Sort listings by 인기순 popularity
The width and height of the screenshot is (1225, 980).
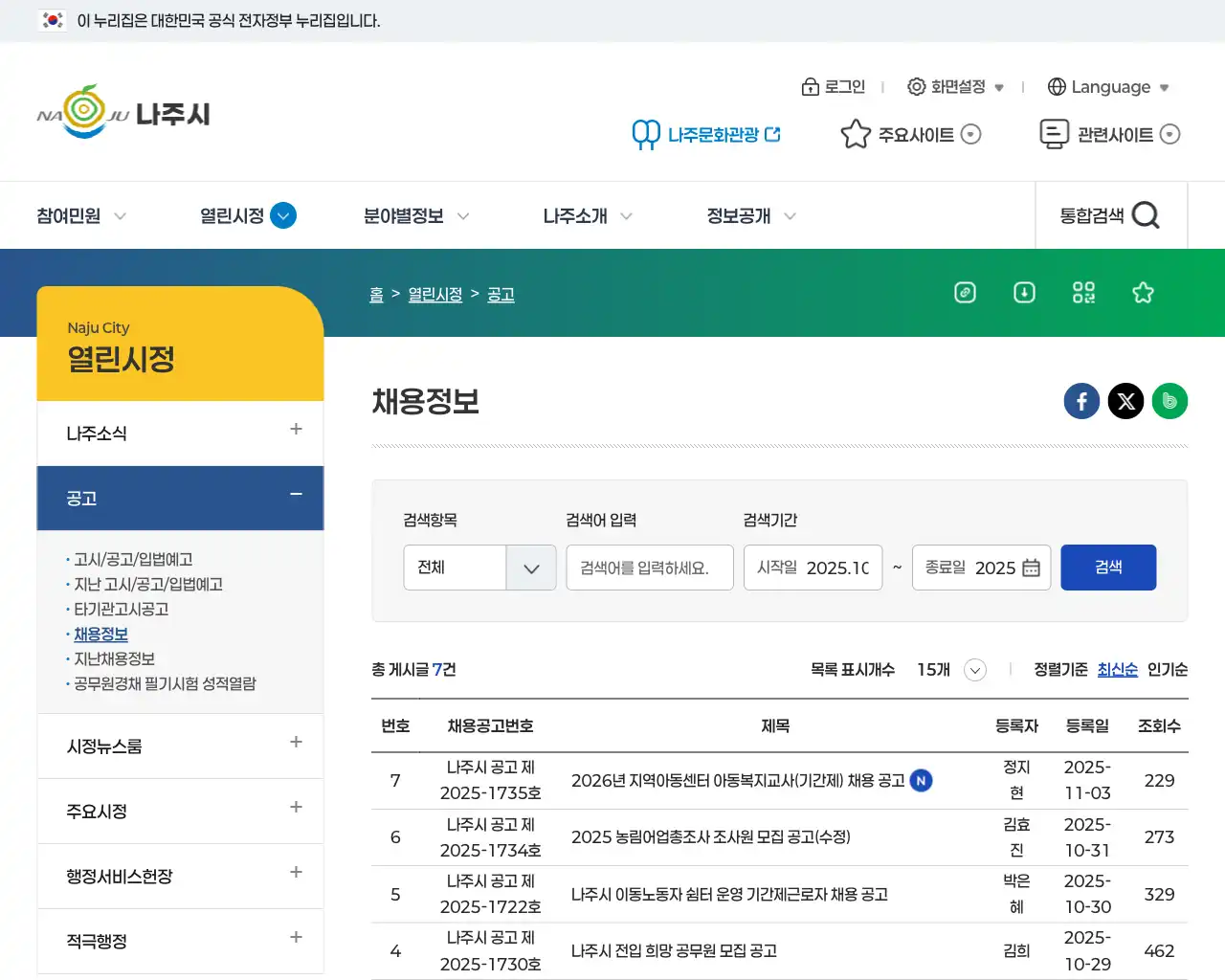tap(1169, 670)
